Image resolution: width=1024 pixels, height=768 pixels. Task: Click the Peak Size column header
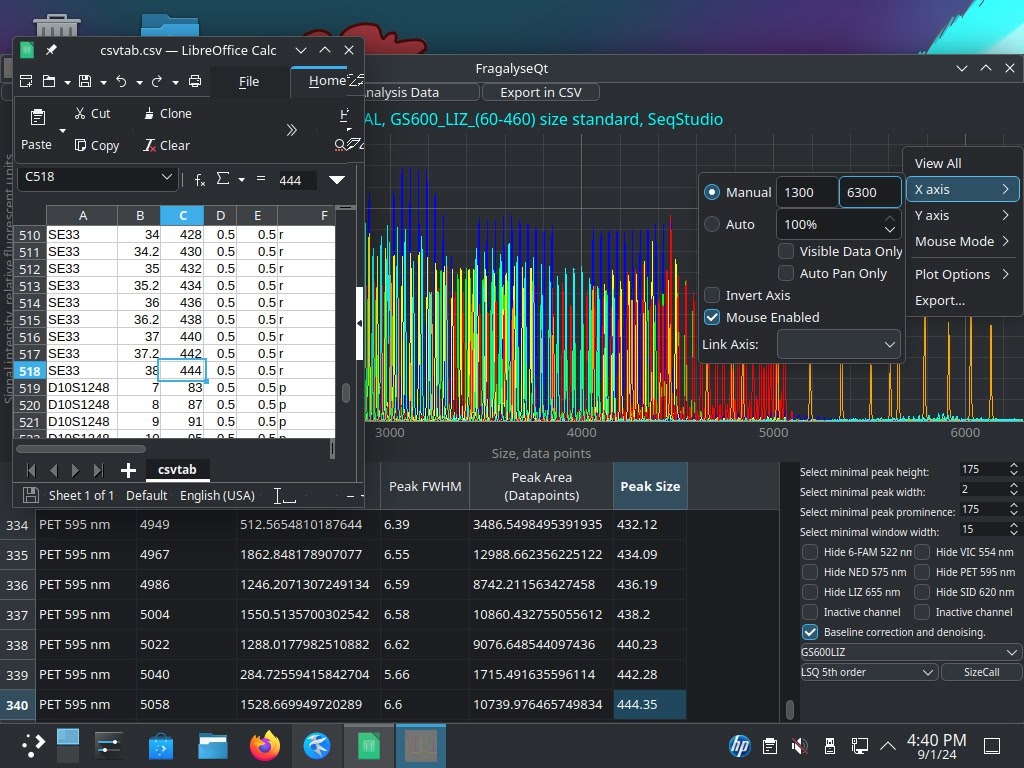(x=650, y=486)
